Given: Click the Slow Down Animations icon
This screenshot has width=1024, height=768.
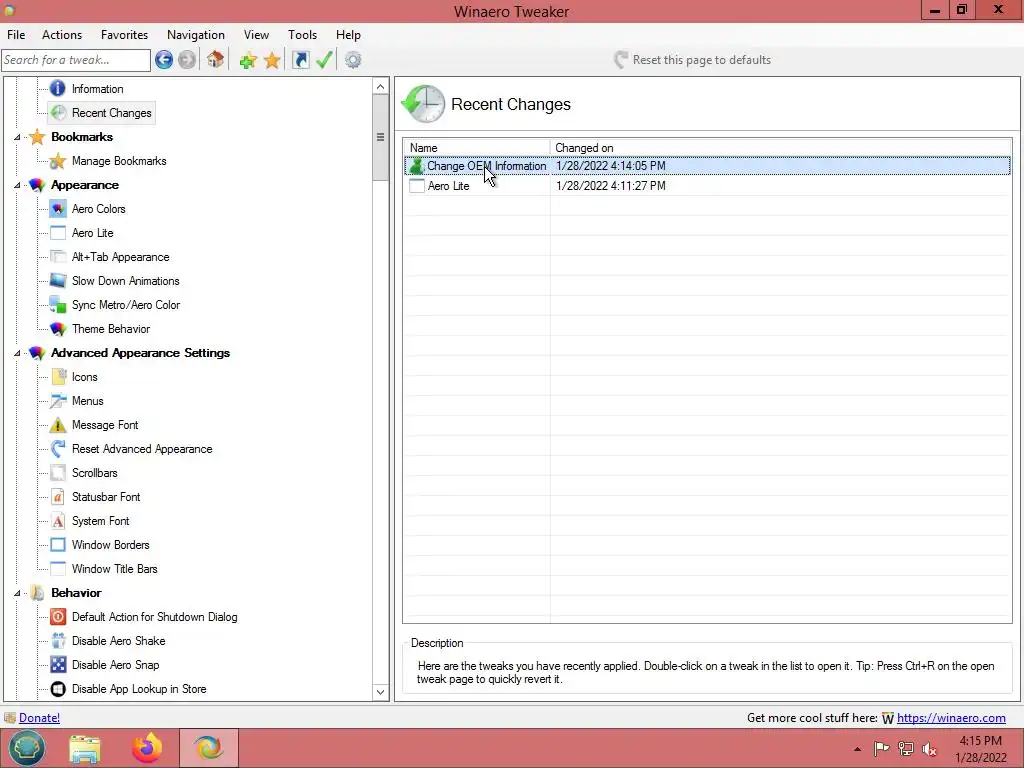Looking at the screenshot, I should click(x=57, y=281).
